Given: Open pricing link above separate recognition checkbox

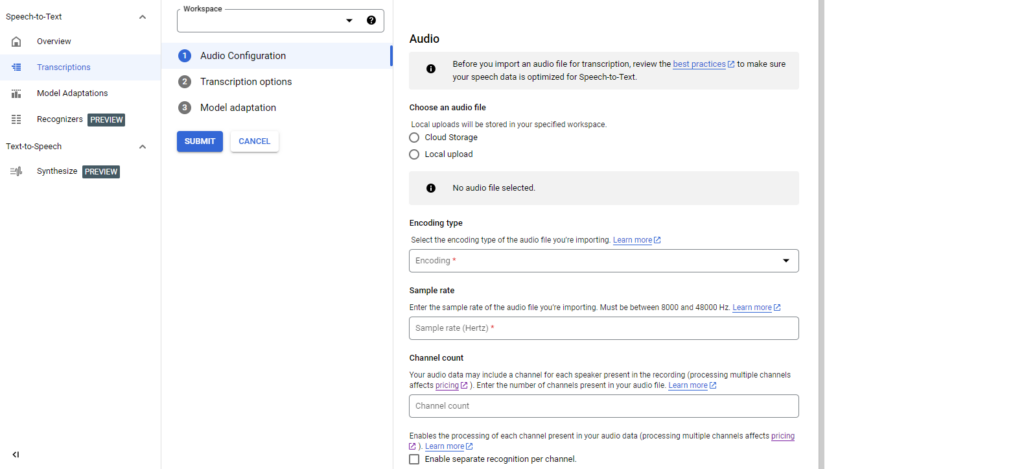Looking at the screenshot, I should pyautogui.click(x=783, y=436).
